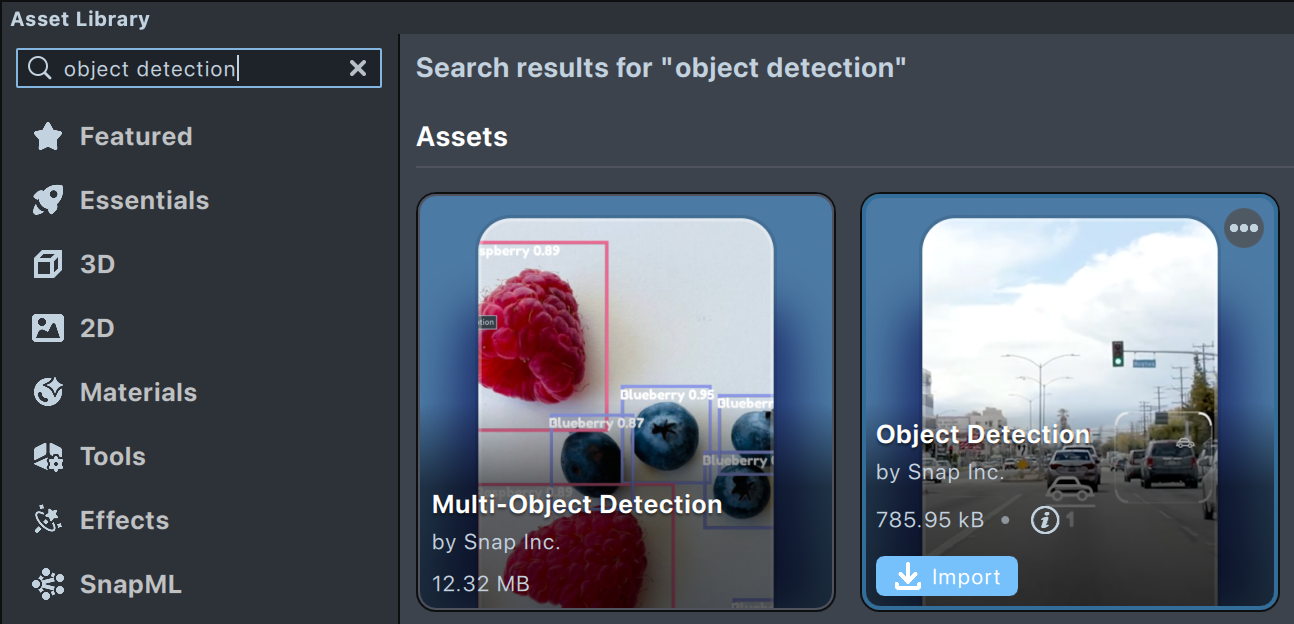
Task: Open the Featured category
Action: (x=136, y=137)
